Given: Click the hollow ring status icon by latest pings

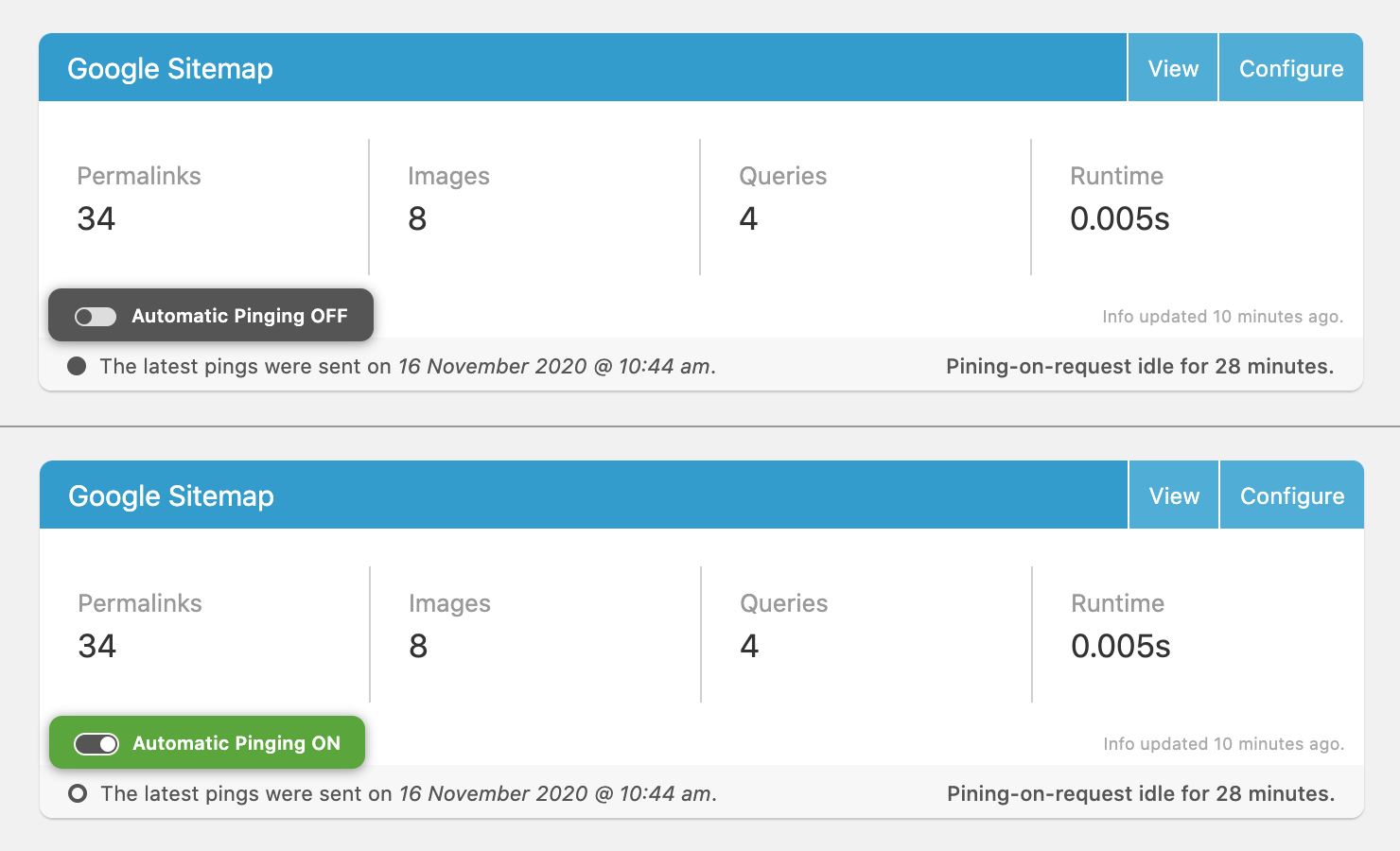Looking at the screenshot, I should pyautogui.click(x=79, y=793).
